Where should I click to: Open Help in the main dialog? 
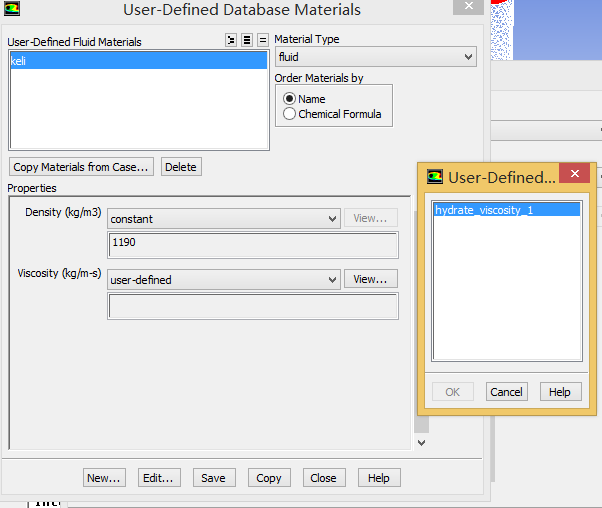click(379, 478)
